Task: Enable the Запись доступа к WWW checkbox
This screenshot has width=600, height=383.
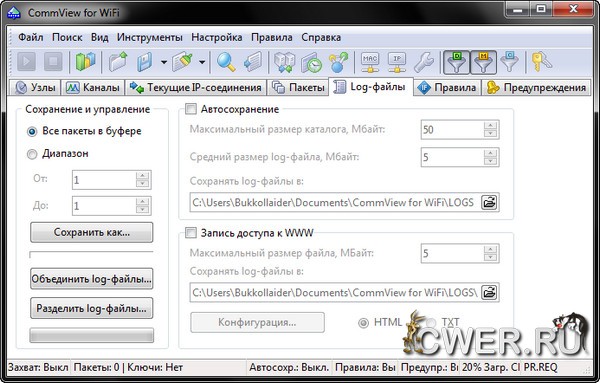Action: (191, 233)
